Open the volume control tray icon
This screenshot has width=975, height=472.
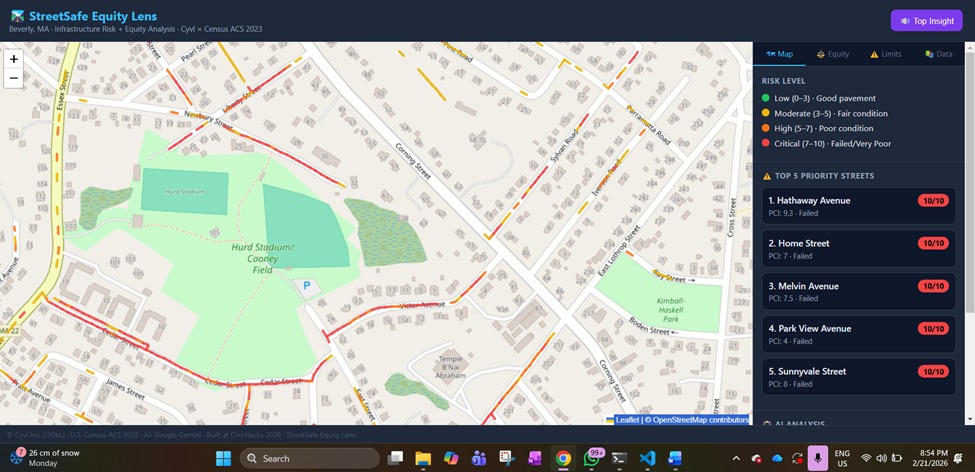click(x=881, y=458)
